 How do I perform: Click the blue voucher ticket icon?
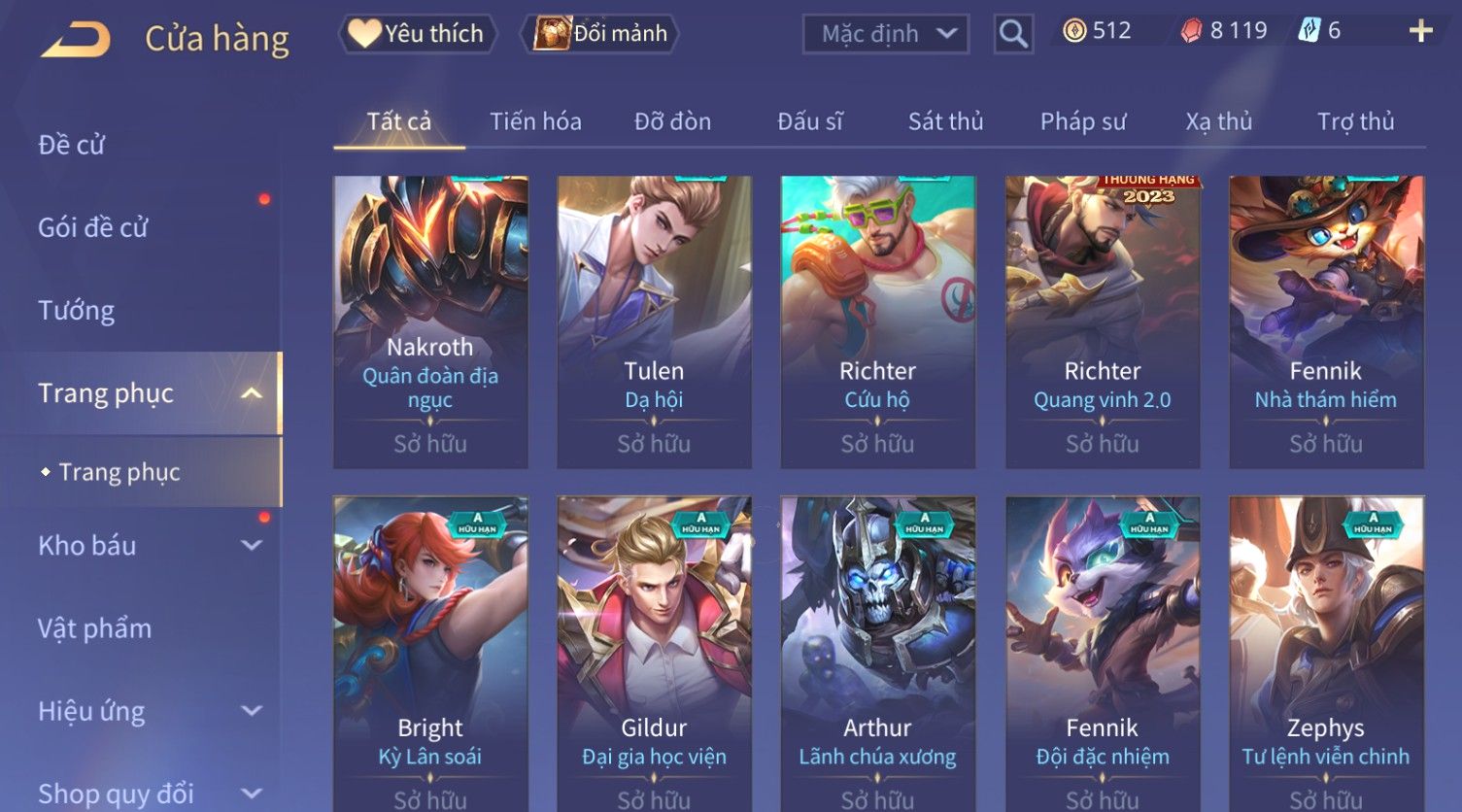[1309, 31]
